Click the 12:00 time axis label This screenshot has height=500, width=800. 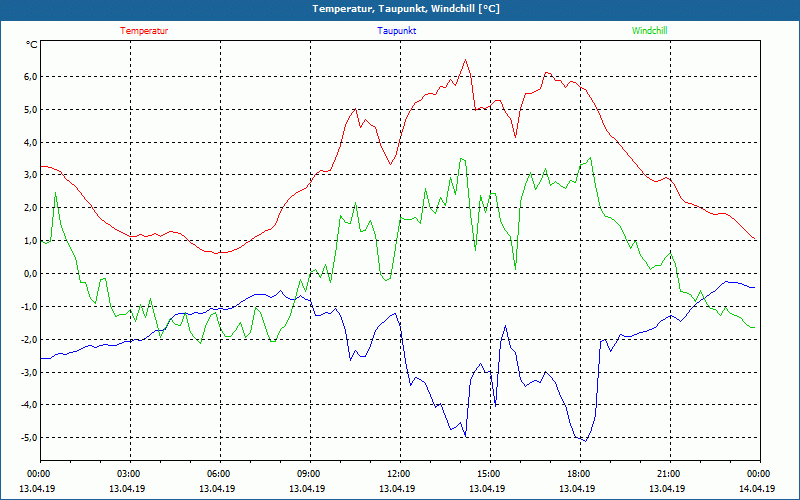(x=398, y=474)
